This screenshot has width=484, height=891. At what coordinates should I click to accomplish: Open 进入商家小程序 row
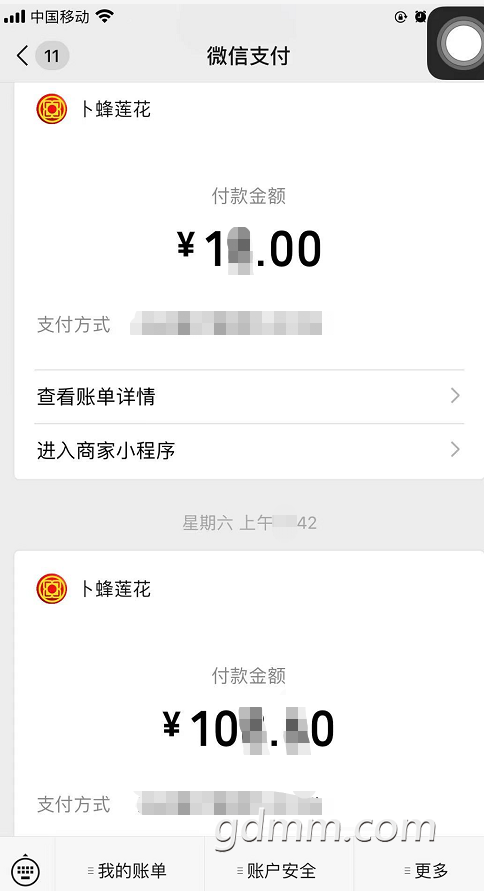pos(249,451)
